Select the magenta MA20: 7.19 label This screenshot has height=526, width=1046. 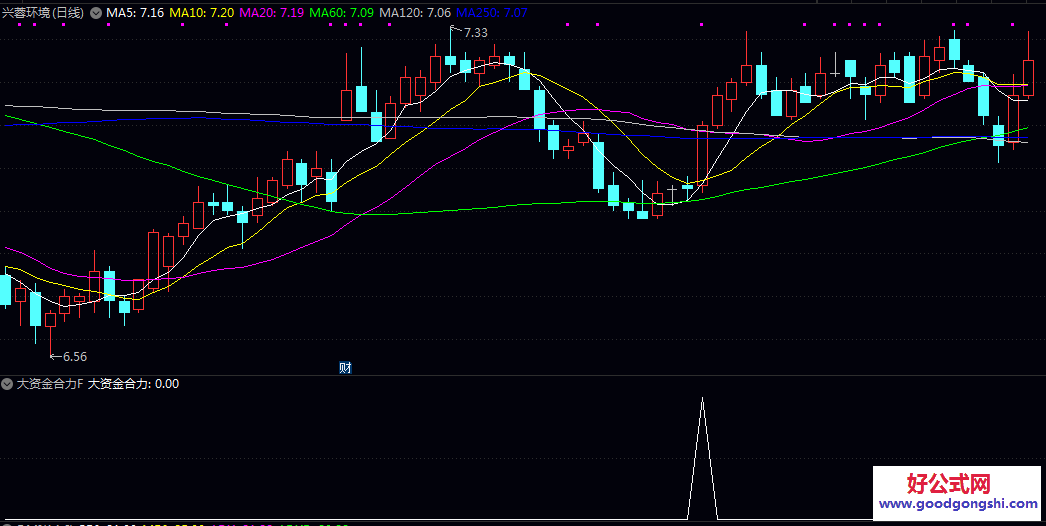tap(272, 12)
